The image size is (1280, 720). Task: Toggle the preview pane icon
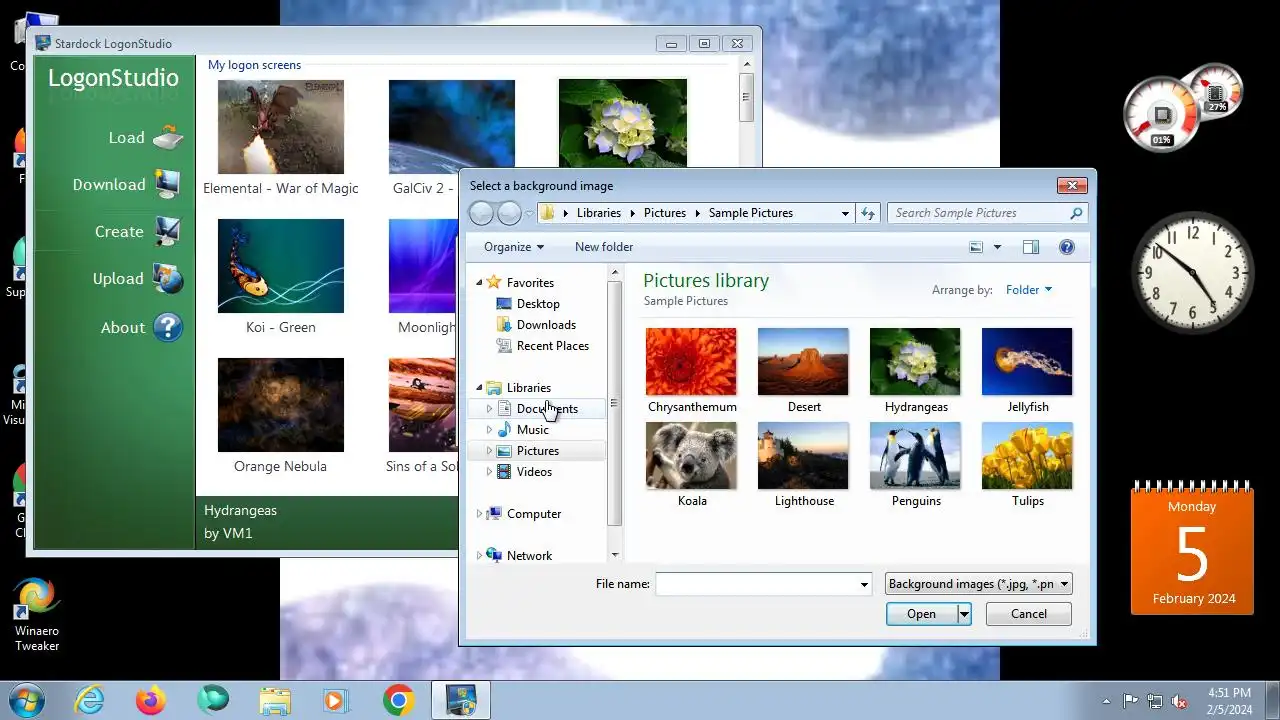click(x=1031, y=247)
